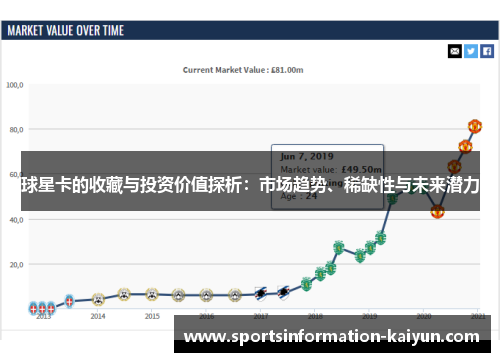Select the second-highest Manchester United badge marker
This screenshot has width=500, height=362.
coord(465,147)
